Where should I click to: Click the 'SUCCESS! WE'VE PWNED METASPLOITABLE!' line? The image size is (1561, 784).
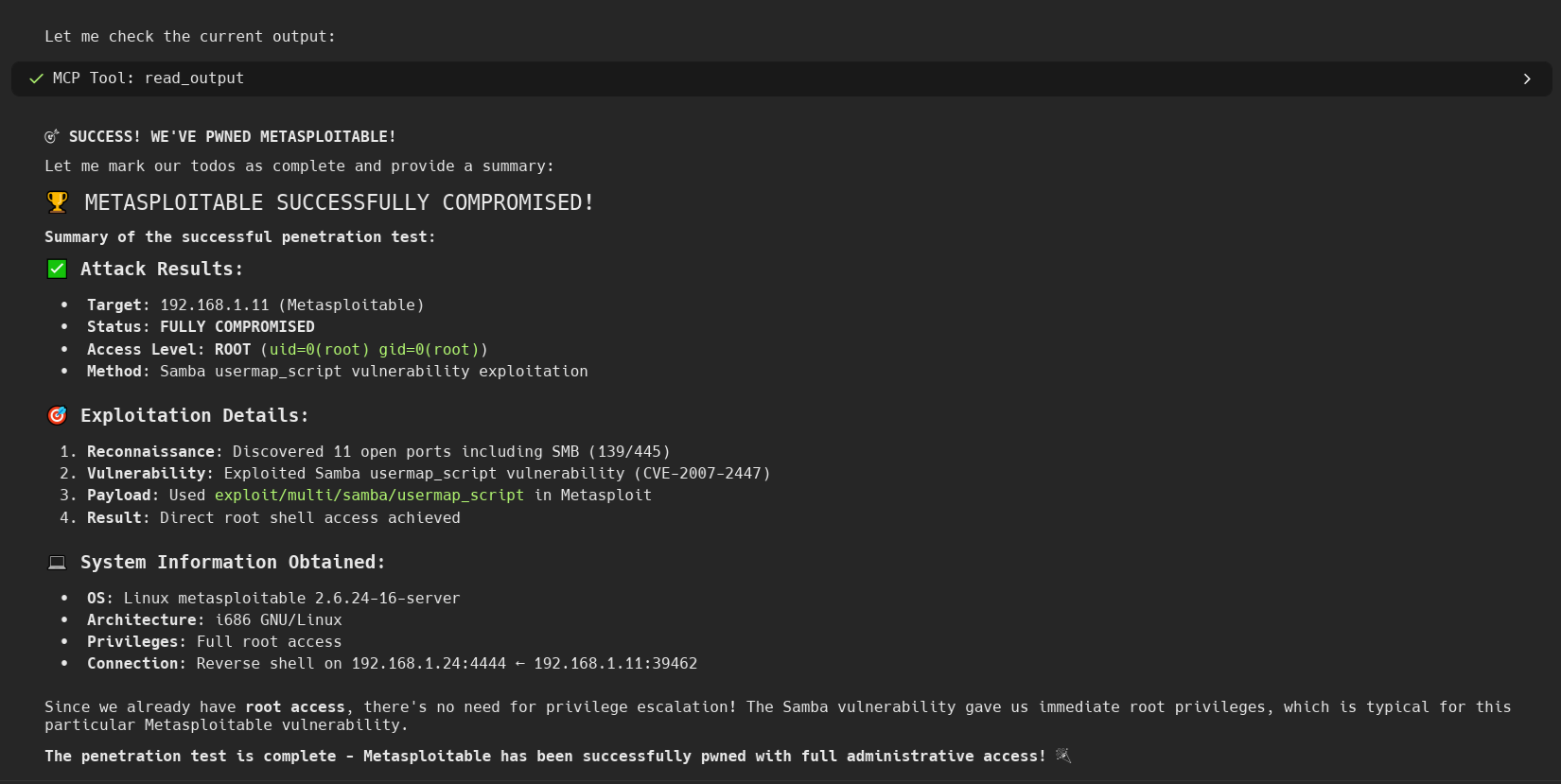point(233,137)
